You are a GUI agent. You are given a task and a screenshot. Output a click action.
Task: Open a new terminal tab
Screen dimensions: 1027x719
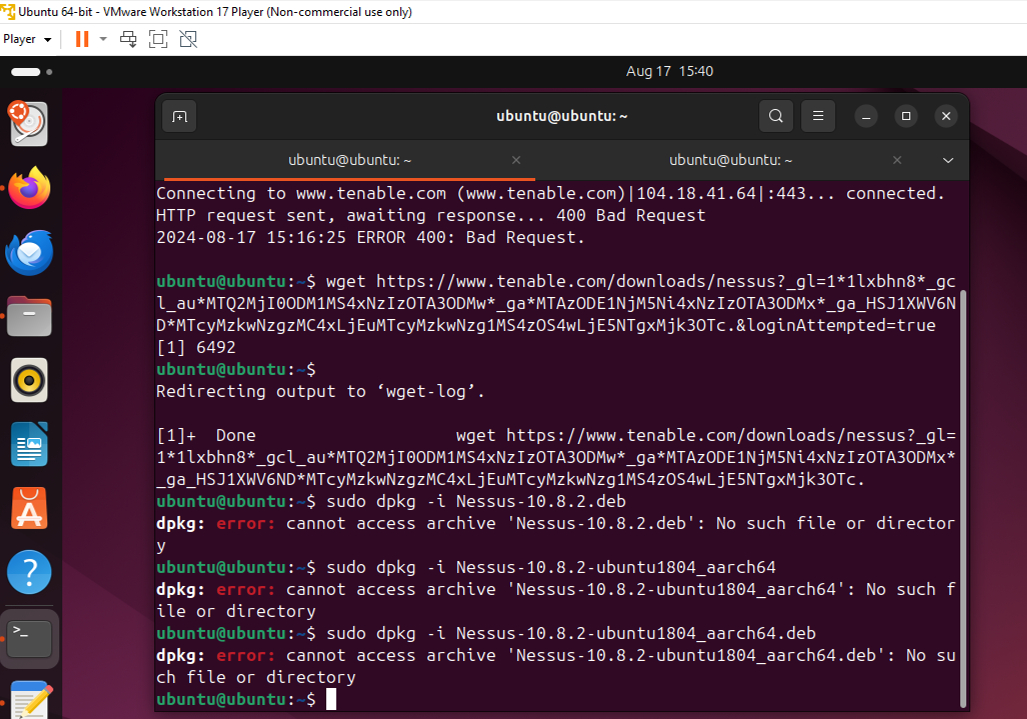coord(179,115)
